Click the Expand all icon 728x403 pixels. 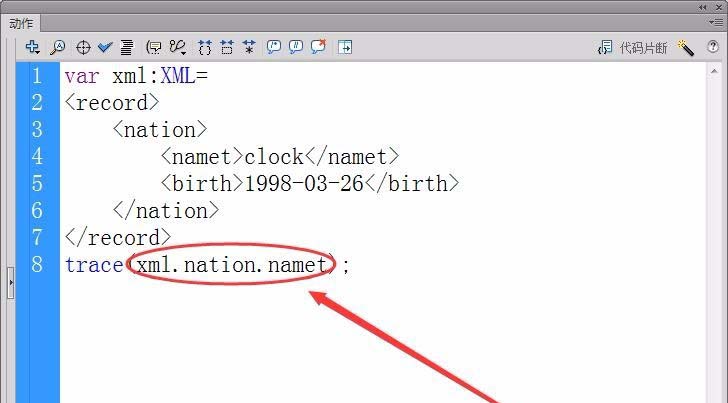point(249,47)
